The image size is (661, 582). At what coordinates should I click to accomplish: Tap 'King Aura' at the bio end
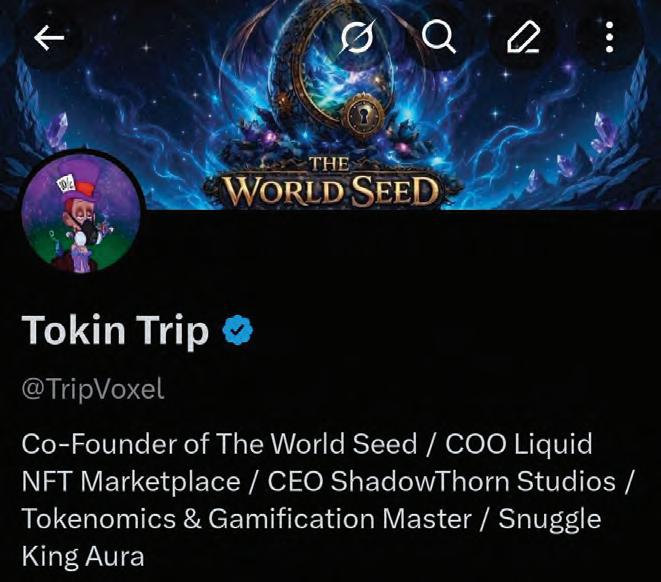click(x=82, y=555)
